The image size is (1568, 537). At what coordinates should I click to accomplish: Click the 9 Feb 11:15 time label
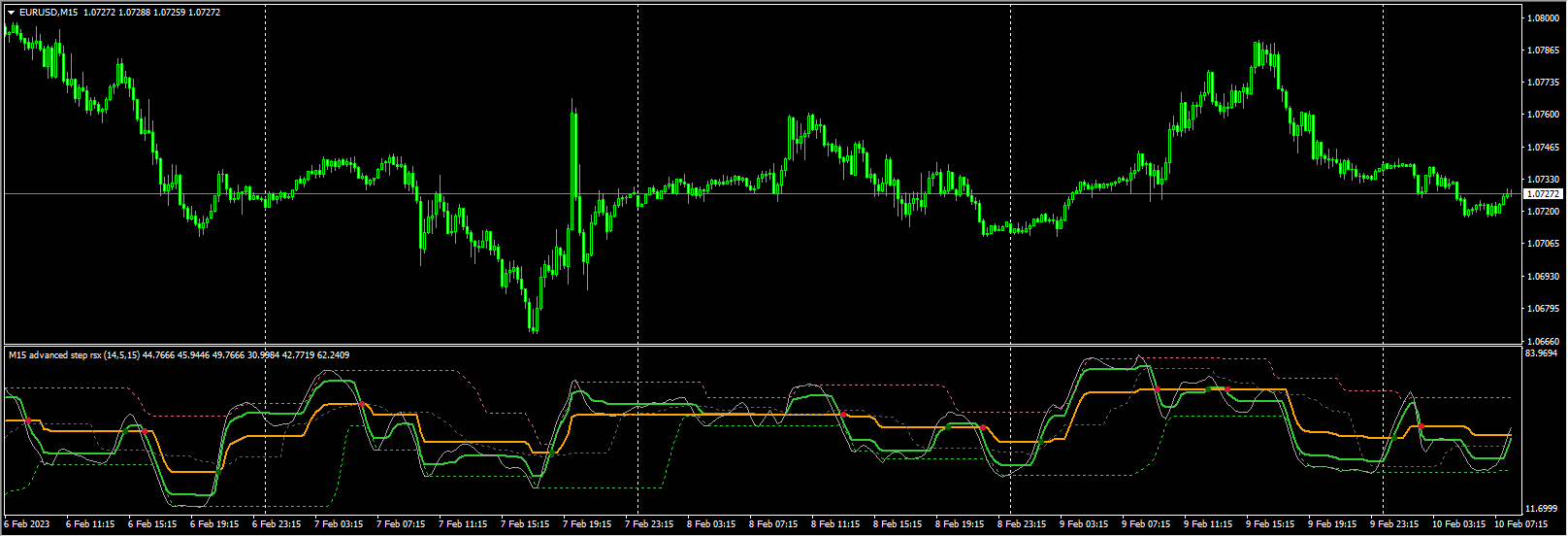1208,524
